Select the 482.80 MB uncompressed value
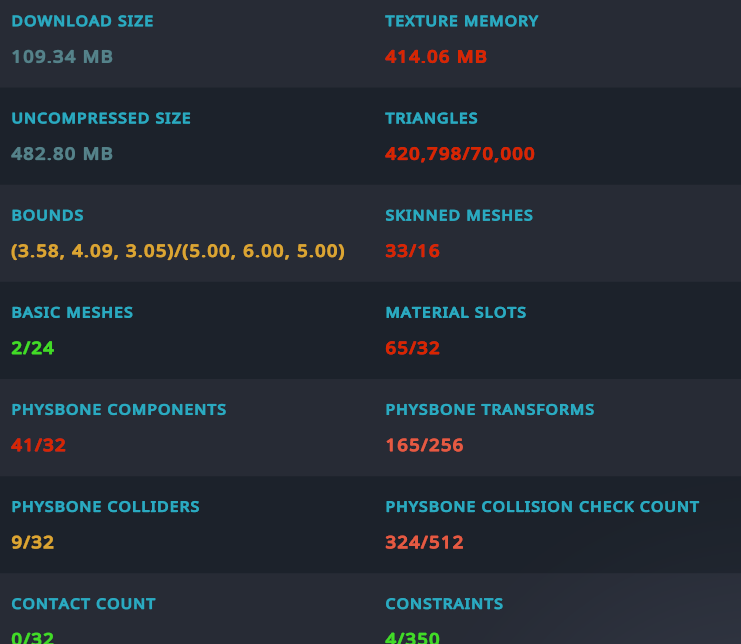Viewport: 741px width, 644px height. click(62, 154)
